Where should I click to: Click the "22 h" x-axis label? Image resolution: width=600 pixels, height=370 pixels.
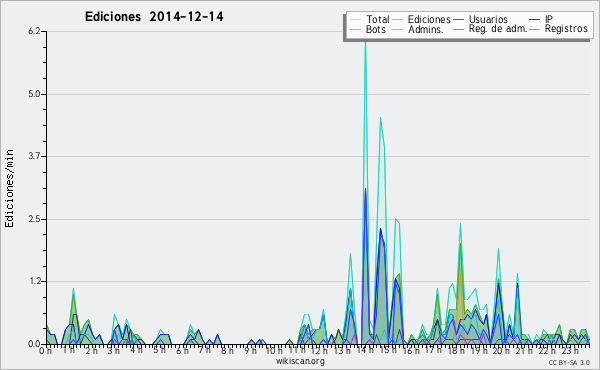coord(546,350)
